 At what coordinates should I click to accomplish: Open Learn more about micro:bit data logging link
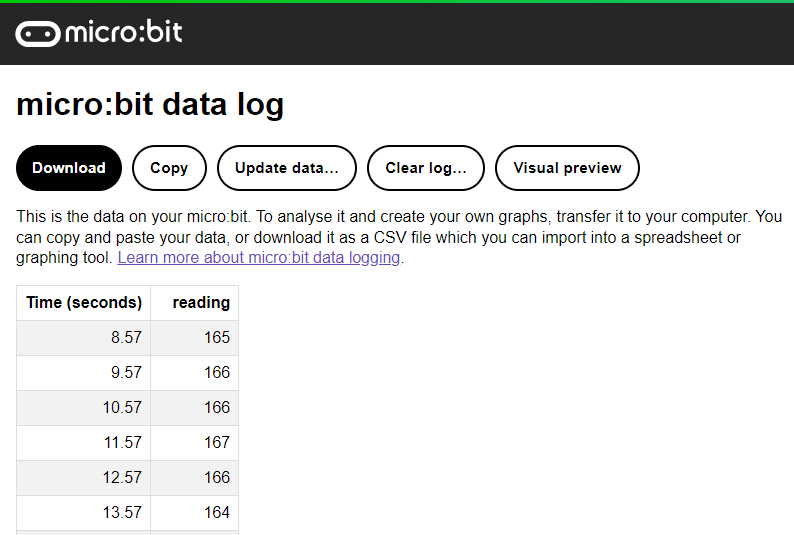(259, 258)
